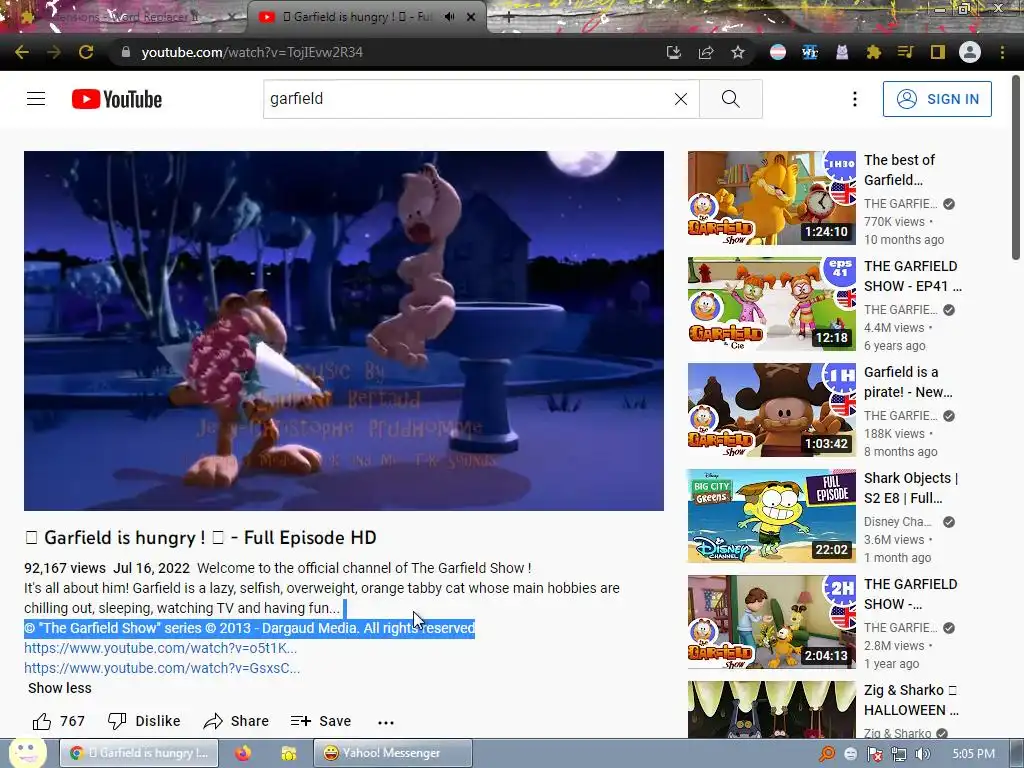Click the padlock site info icon

coord(126,52)
